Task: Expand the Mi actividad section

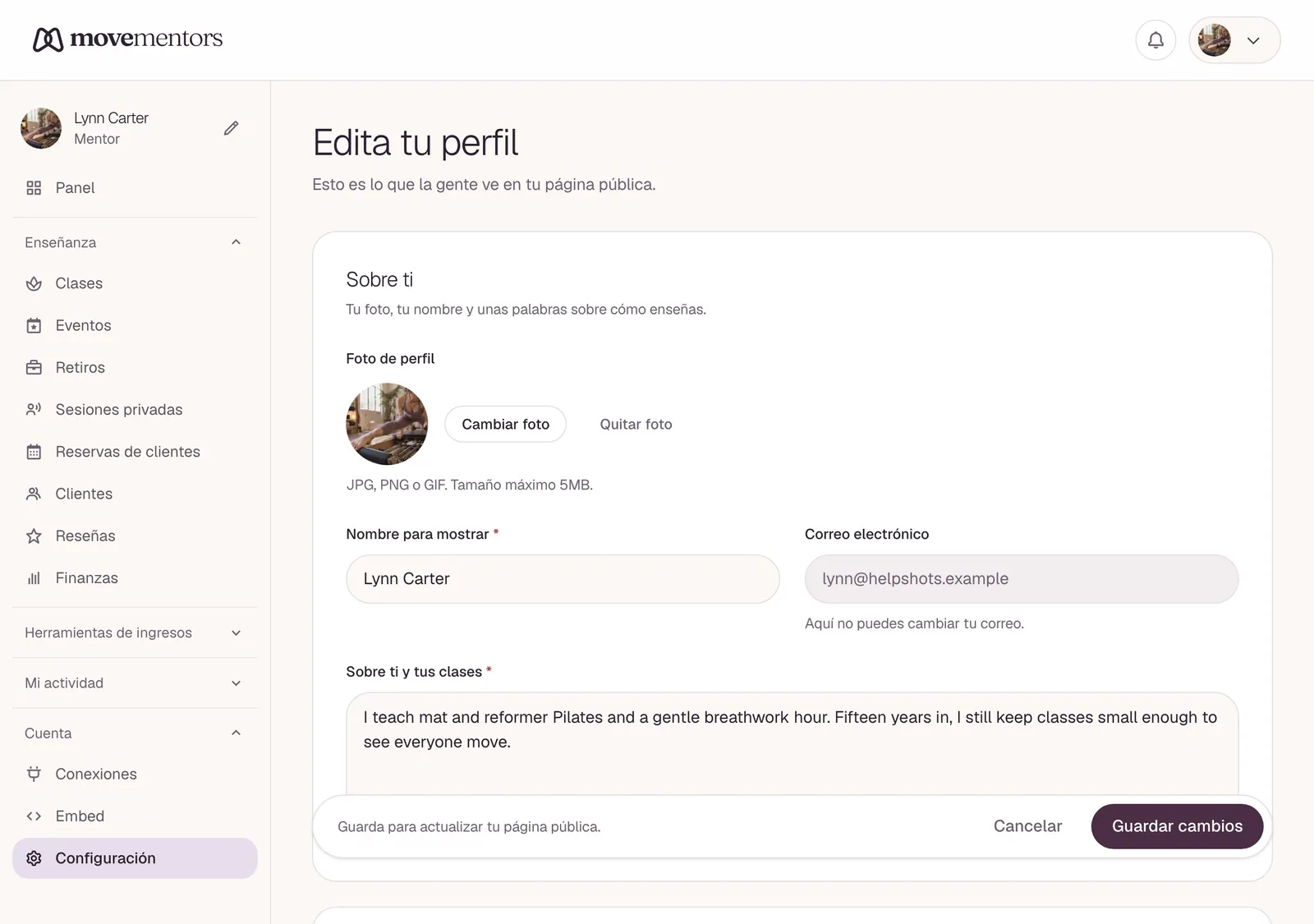Action: (135, 683)
